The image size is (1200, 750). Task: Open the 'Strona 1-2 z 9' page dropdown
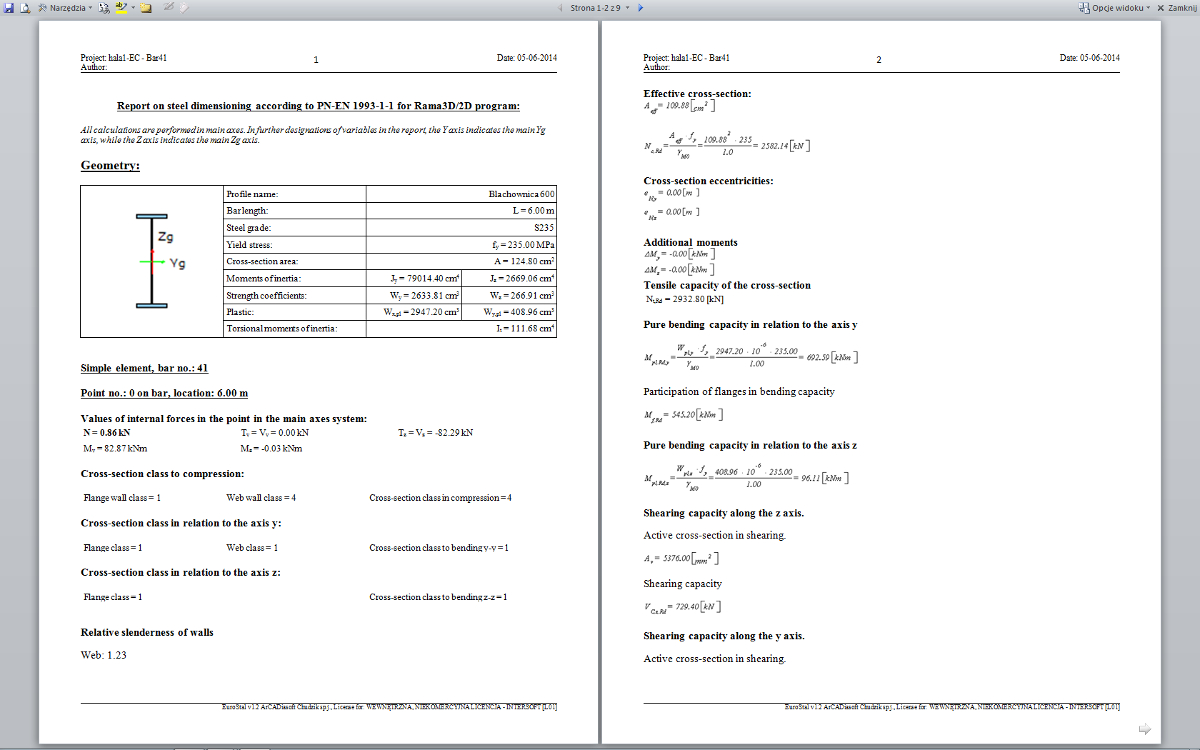pos(599,8)
